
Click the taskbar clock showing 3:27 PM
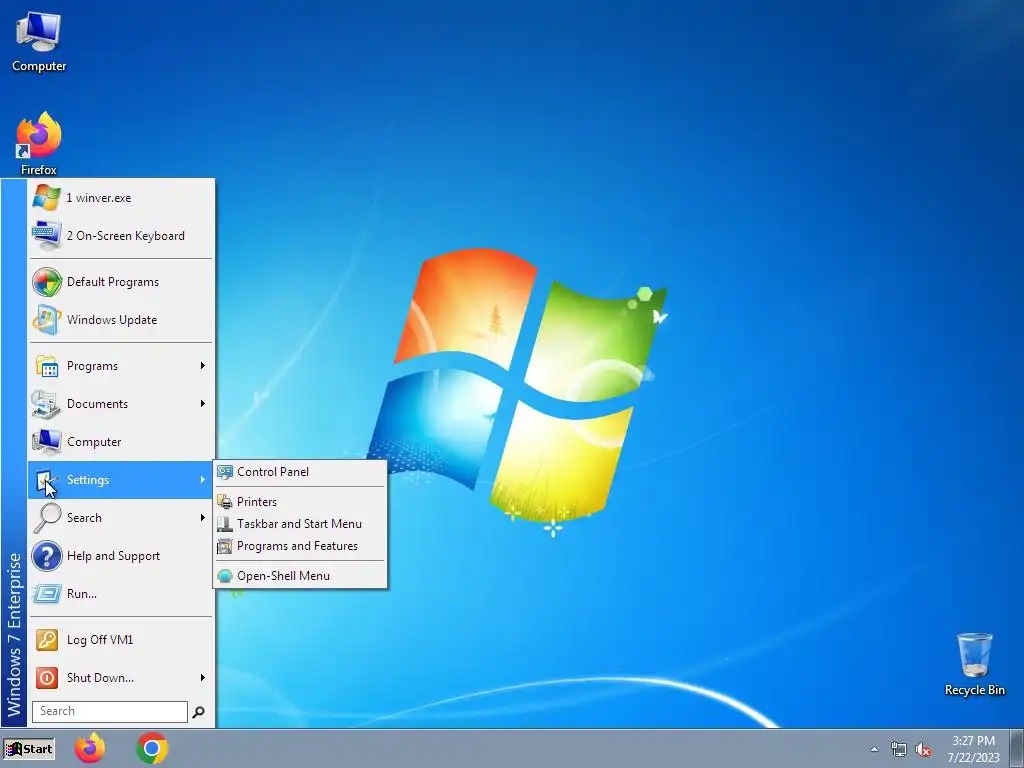pyautogui.click(x=973, y=749)
